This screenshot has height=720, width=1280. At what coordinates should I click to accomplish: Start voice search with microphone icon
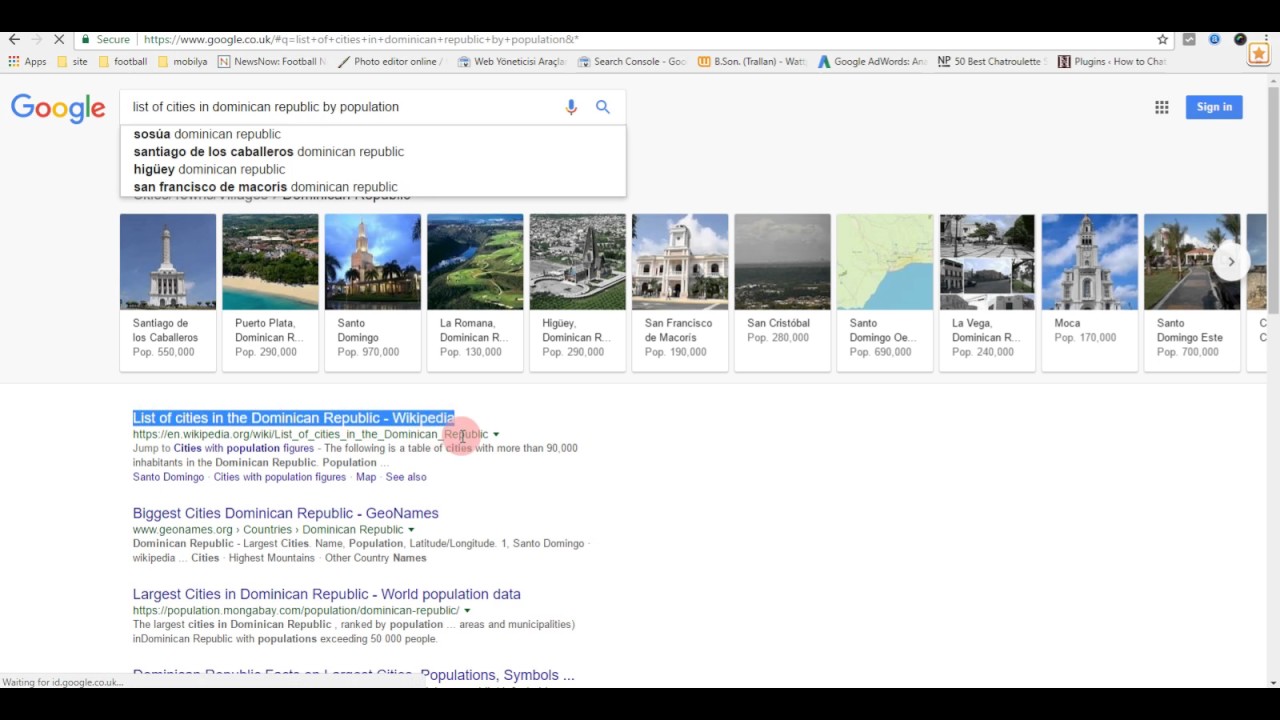(571, 107)
